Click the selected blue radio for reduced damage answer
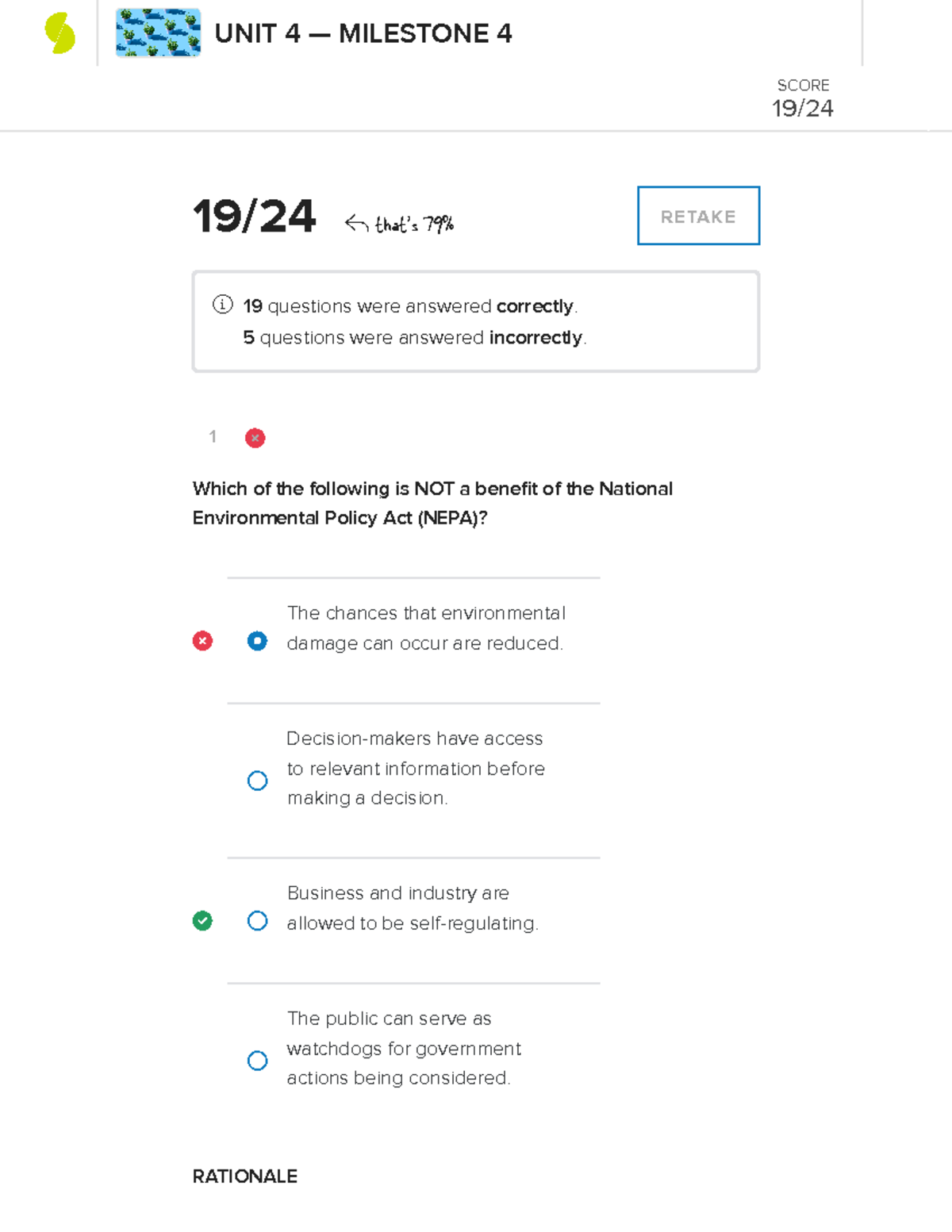Screen dimensions: 952x1232 pyautogui.click(x=257, y=641)
